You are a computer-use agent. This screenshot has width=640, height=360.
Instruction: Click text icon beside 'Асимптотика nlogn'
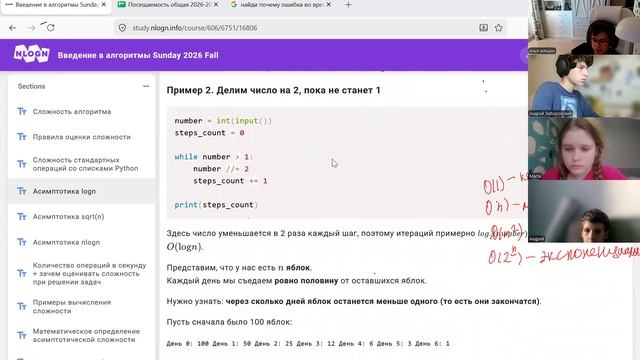click(x=22, y=242)
